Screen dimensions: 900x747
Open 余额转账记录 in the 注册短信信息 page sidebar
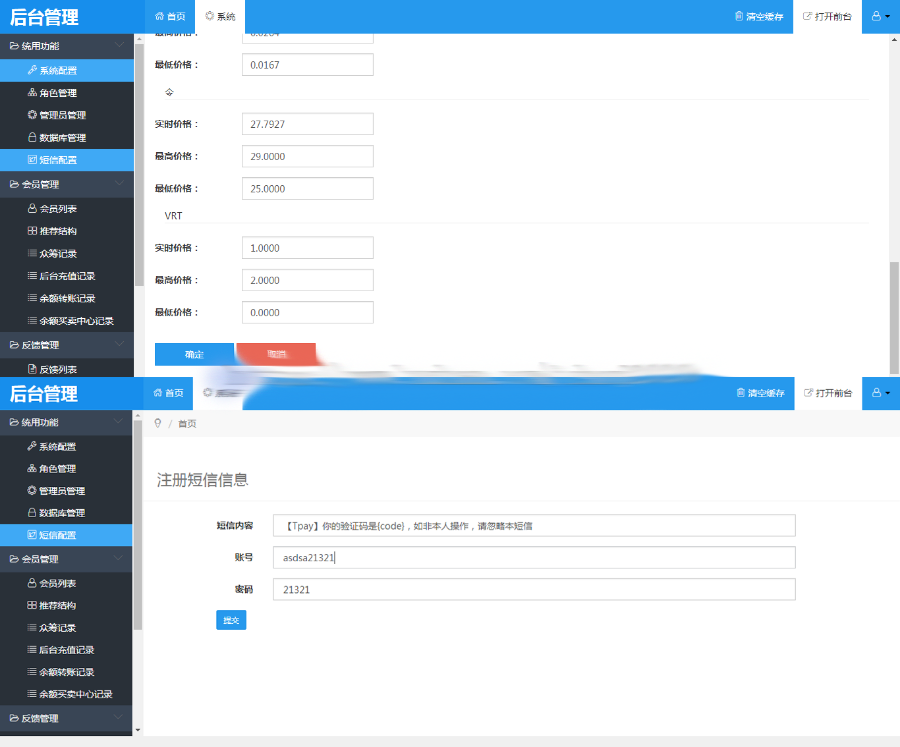point(66,672)
